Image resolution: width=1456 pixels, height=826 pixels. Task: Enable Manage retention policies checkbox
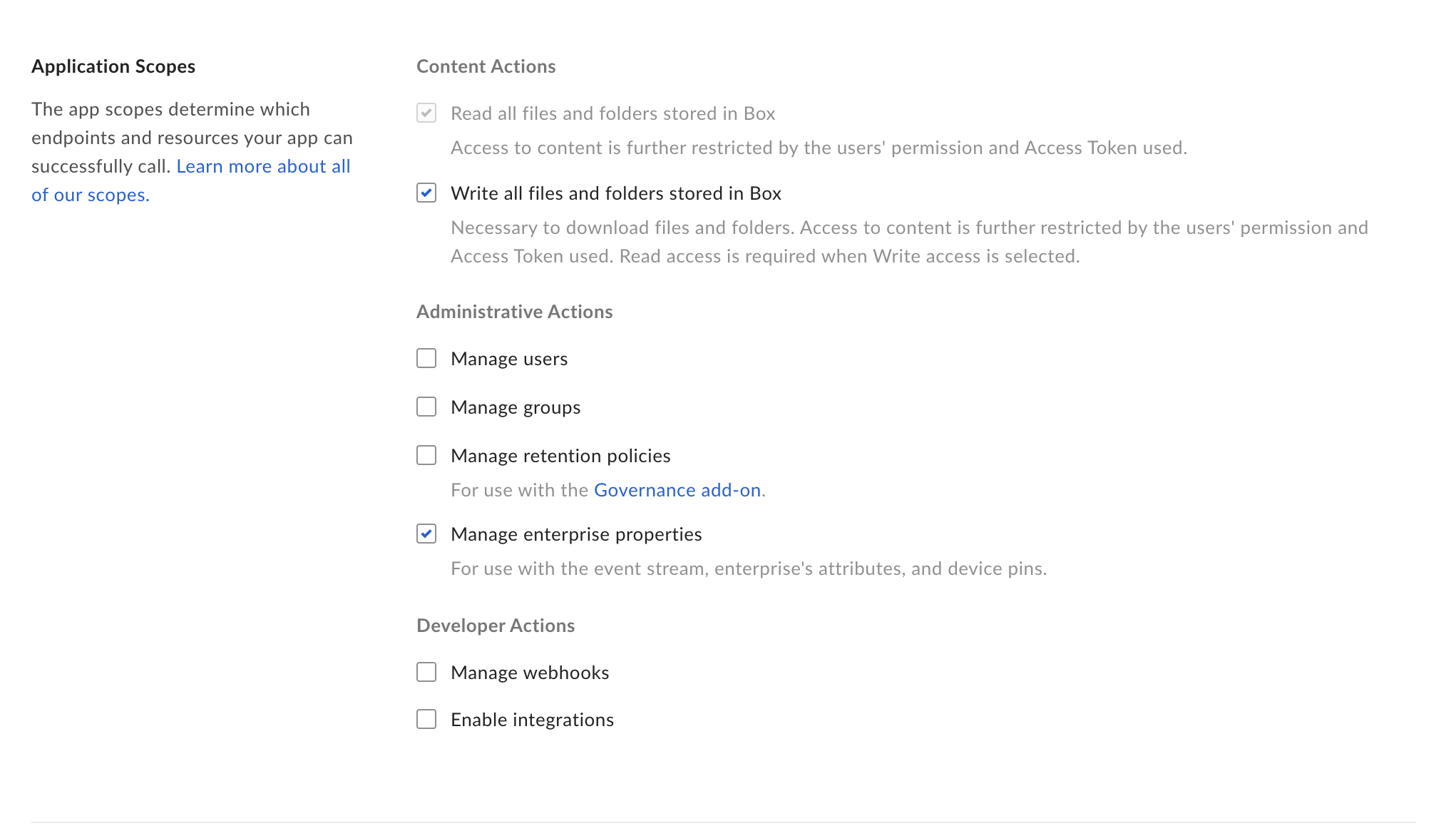point(426,455)
